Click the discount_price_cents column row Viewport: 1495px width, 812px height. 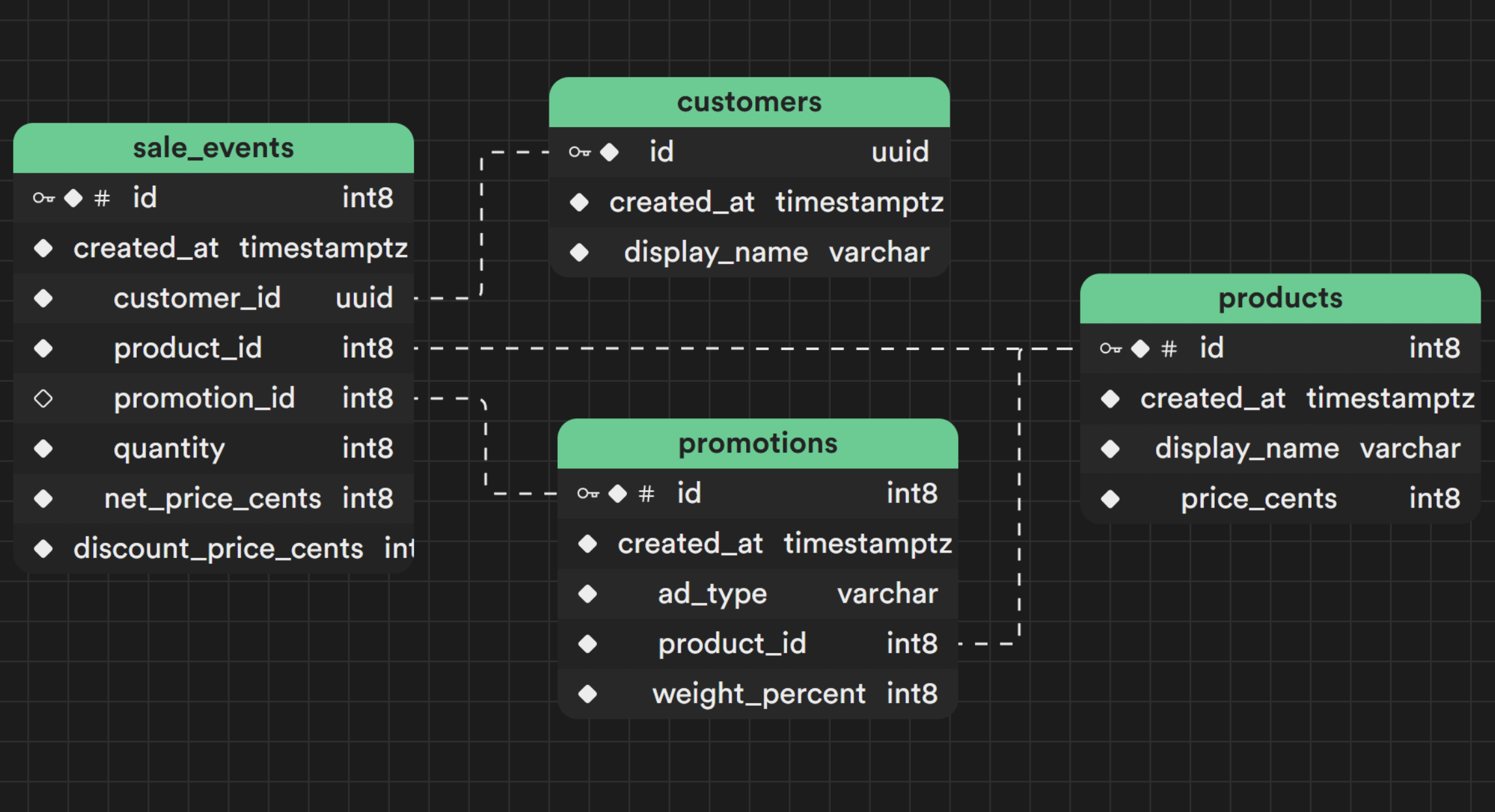(218, 549)
